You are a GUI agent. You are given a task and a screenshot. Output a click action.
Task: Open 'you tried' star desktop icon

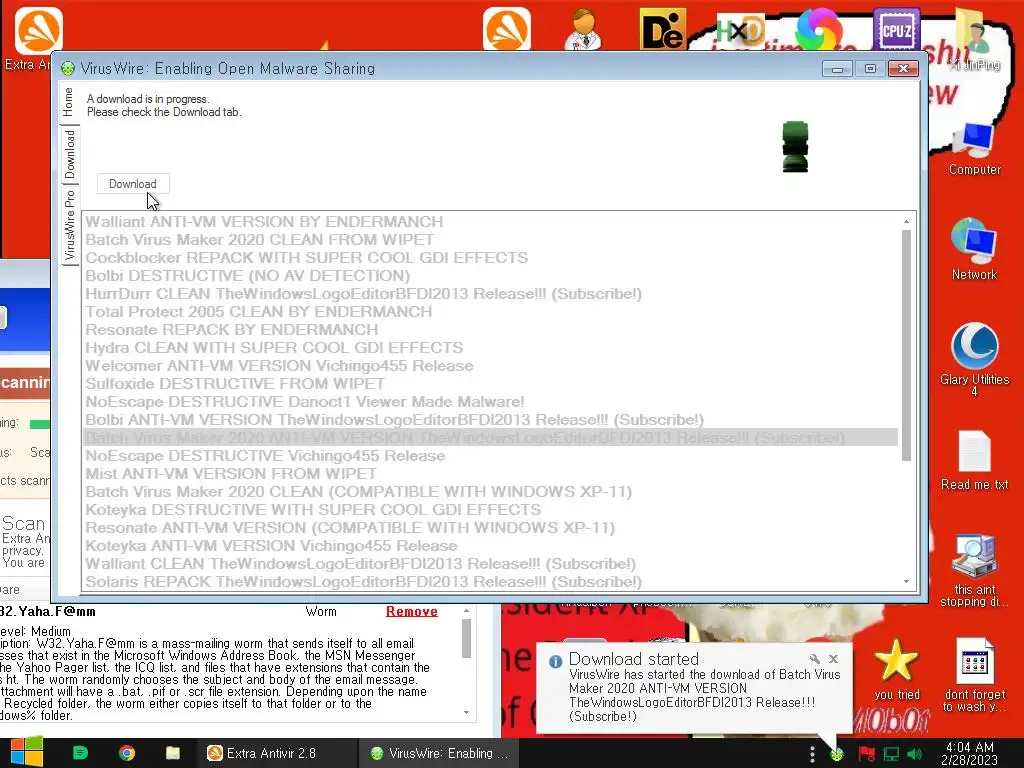pos(897,669)
